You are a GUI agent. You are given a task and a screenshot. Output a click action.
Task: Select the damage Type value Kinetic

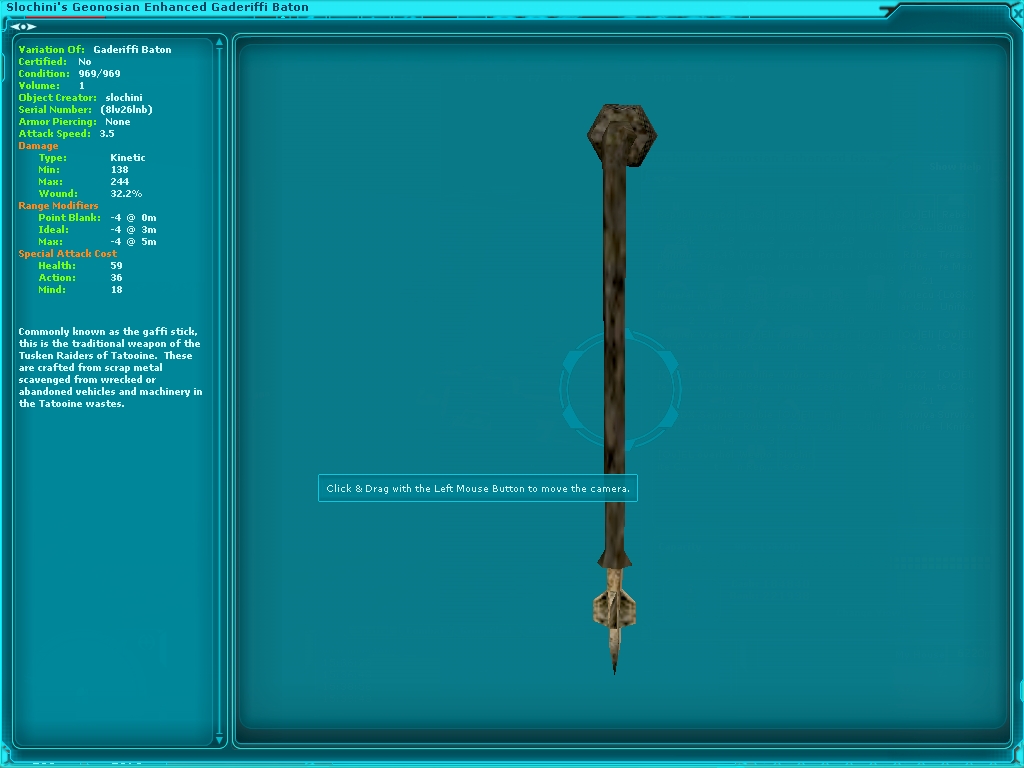pos(128,158)
